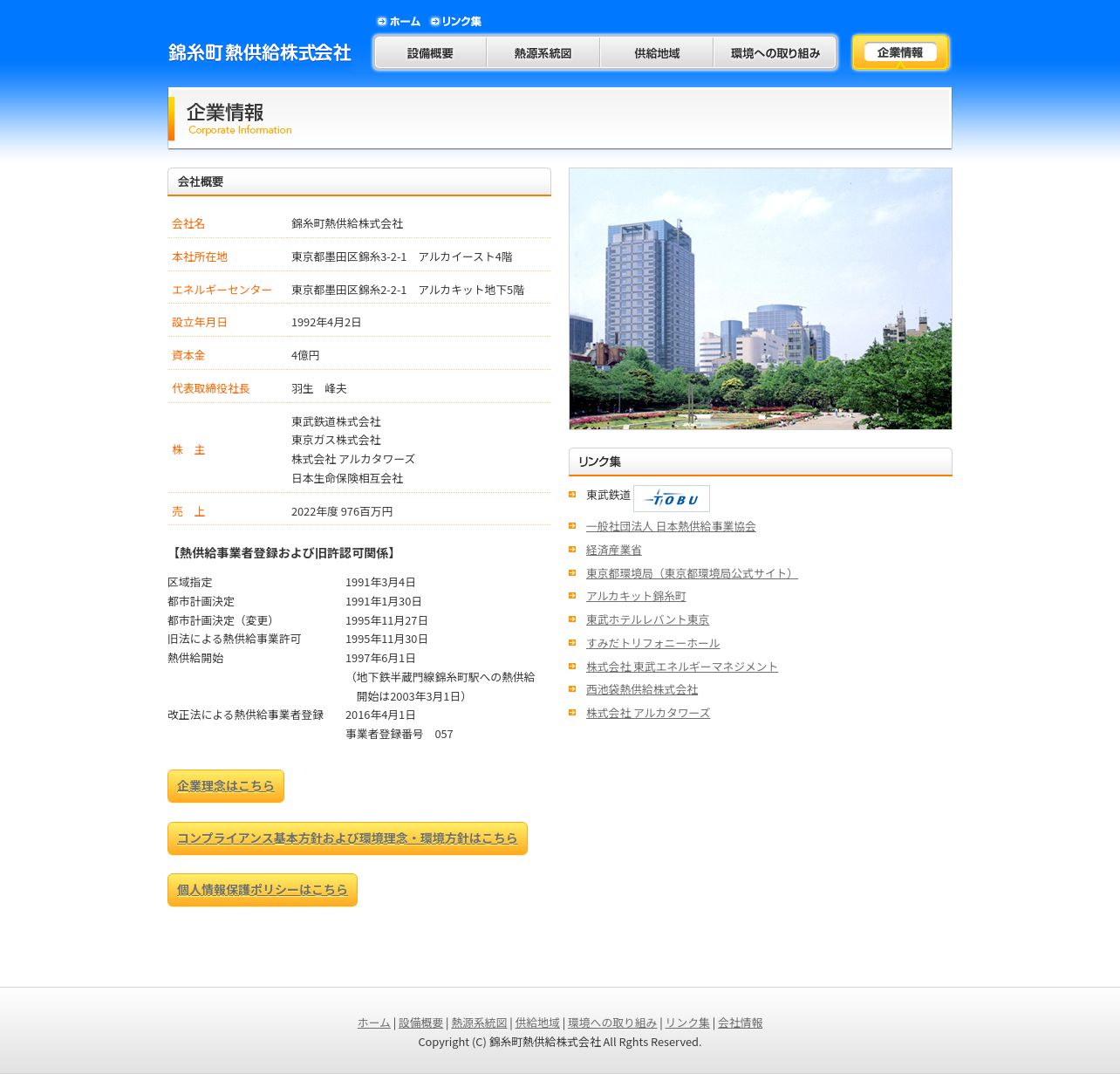Click the building photo

tap(761, 298)
